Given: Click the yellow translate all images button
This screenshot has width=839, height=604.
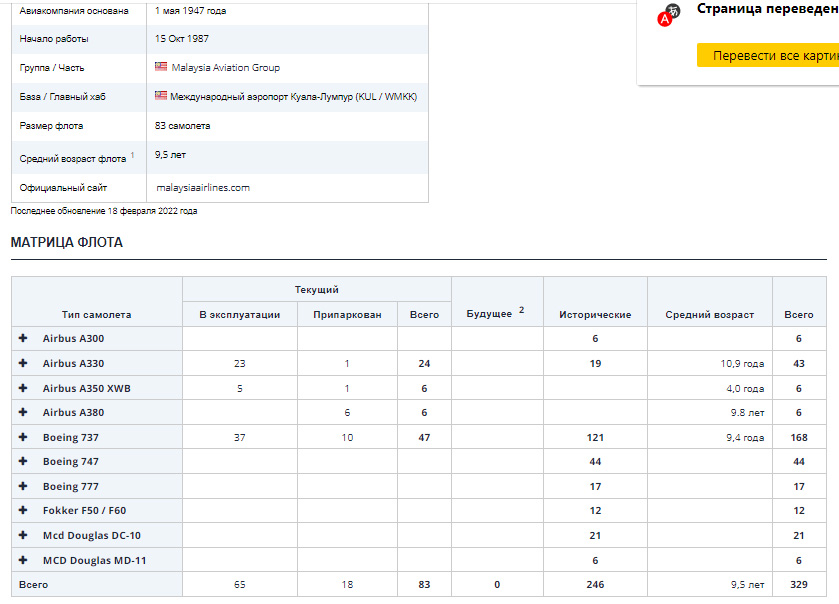Looking at the screenshot, I should (768, 56).
